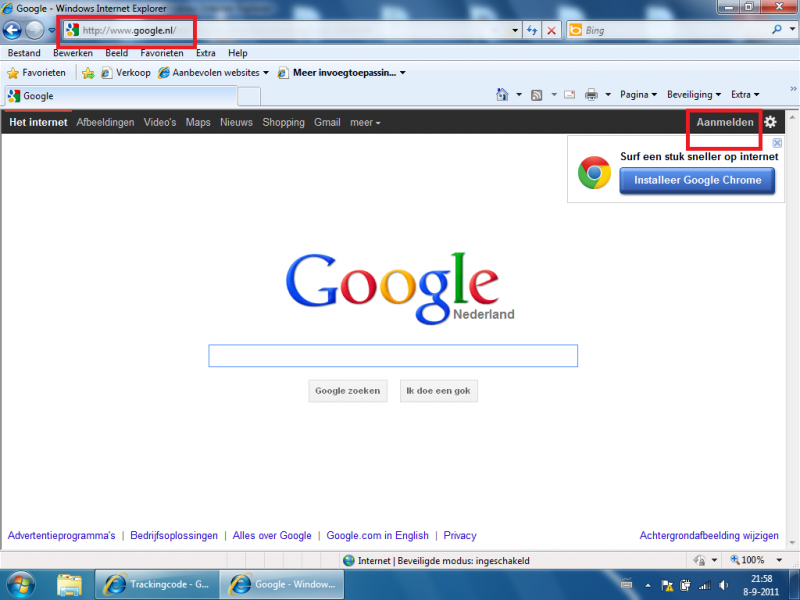Image resolution: width=800 pixels, height=600 pixels.
Task: Click into the Google search box
Action: tap(393, 356)
